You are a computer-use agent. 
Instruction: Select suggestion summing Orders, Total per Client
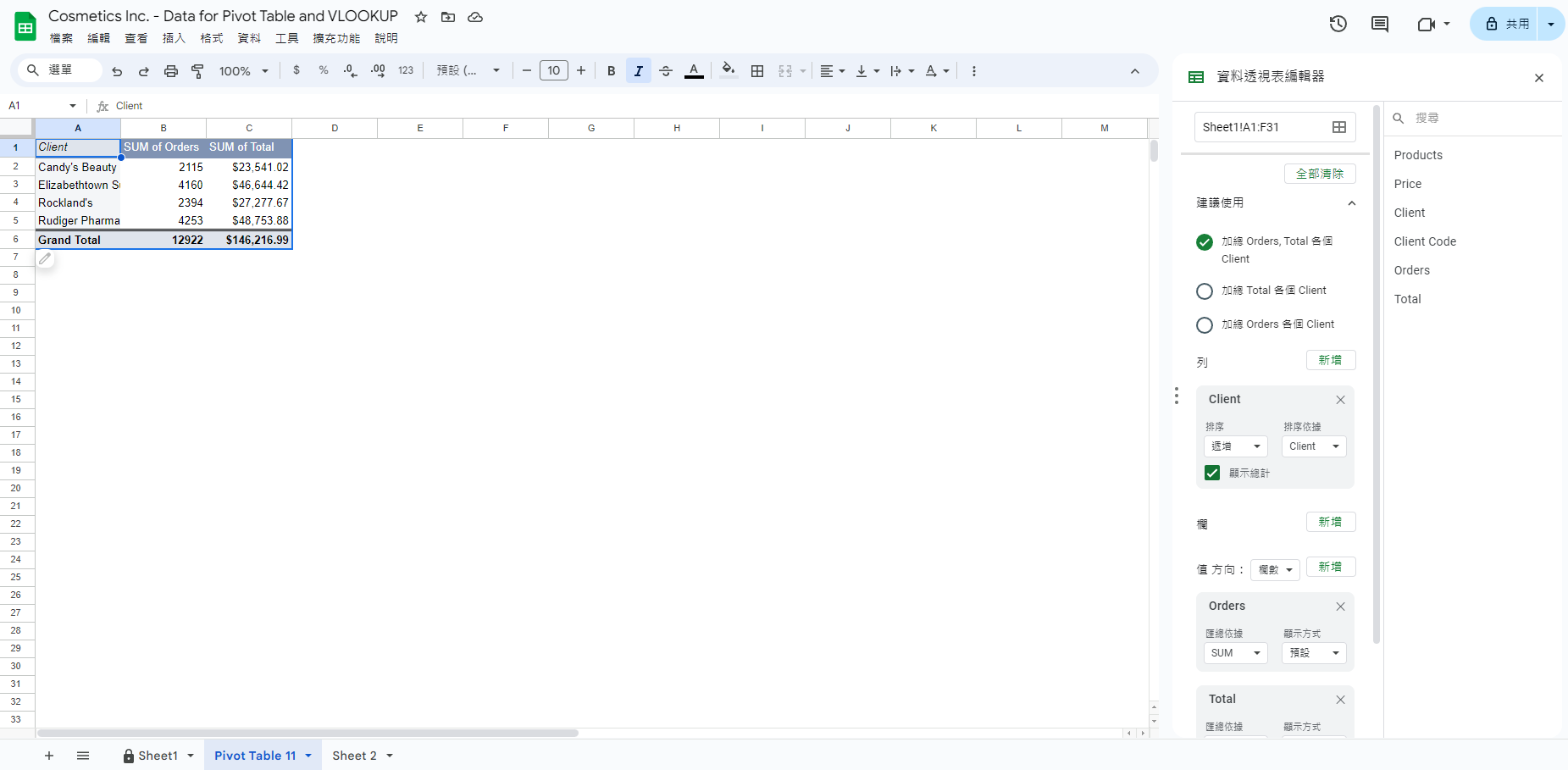[1205, 242]
